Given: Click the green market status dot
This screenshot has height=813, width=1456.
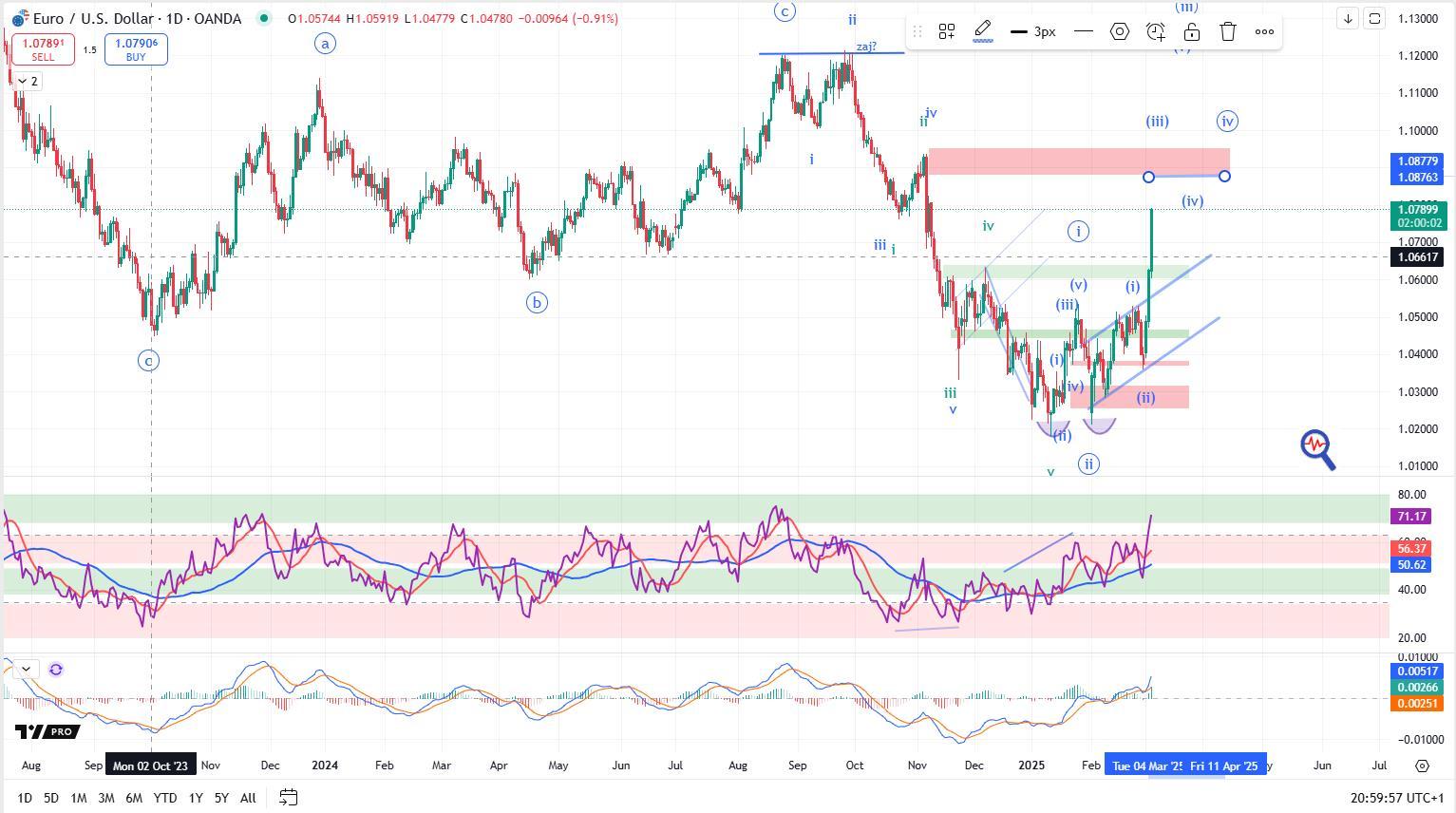Looking at the screenshot, I should click(x=263, y=18).
